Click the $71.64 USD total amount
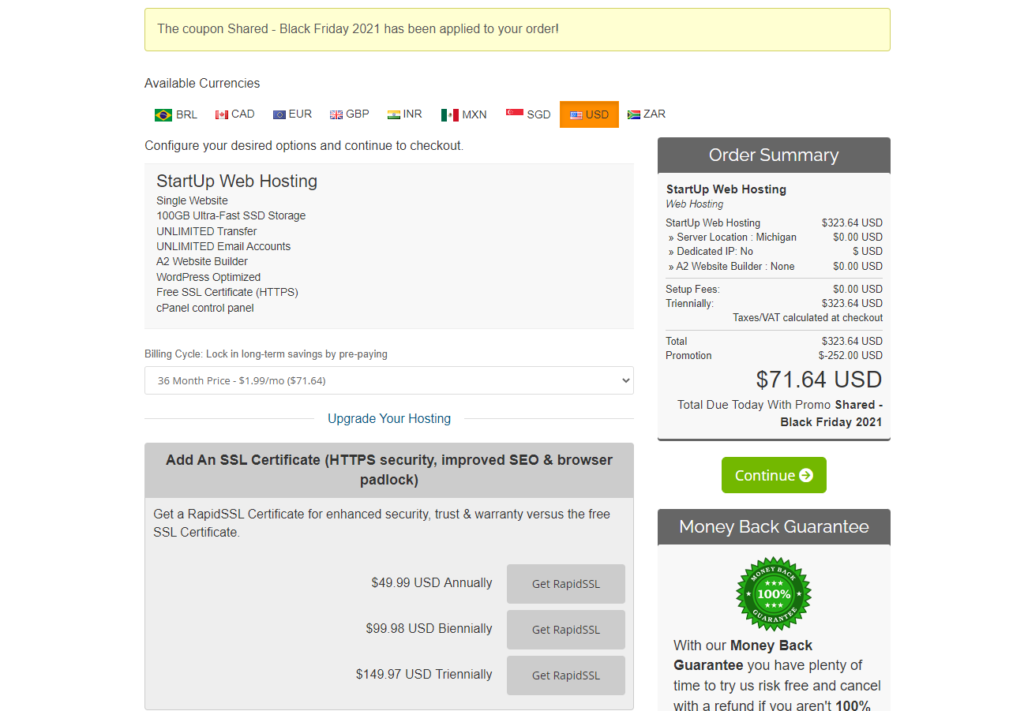The height and width of the screenshot is (711, 1024). click(x=818, y=379)
